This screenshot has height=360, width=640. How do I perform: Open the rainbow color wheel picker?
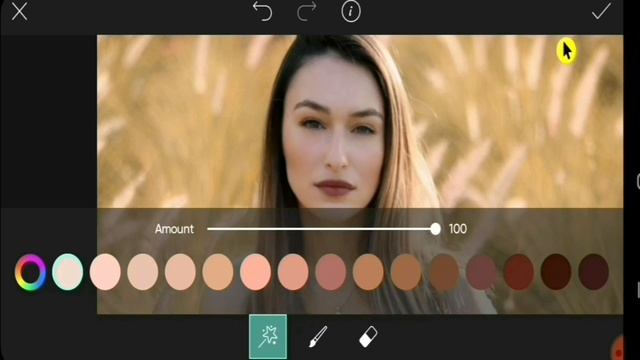(30, 272)
